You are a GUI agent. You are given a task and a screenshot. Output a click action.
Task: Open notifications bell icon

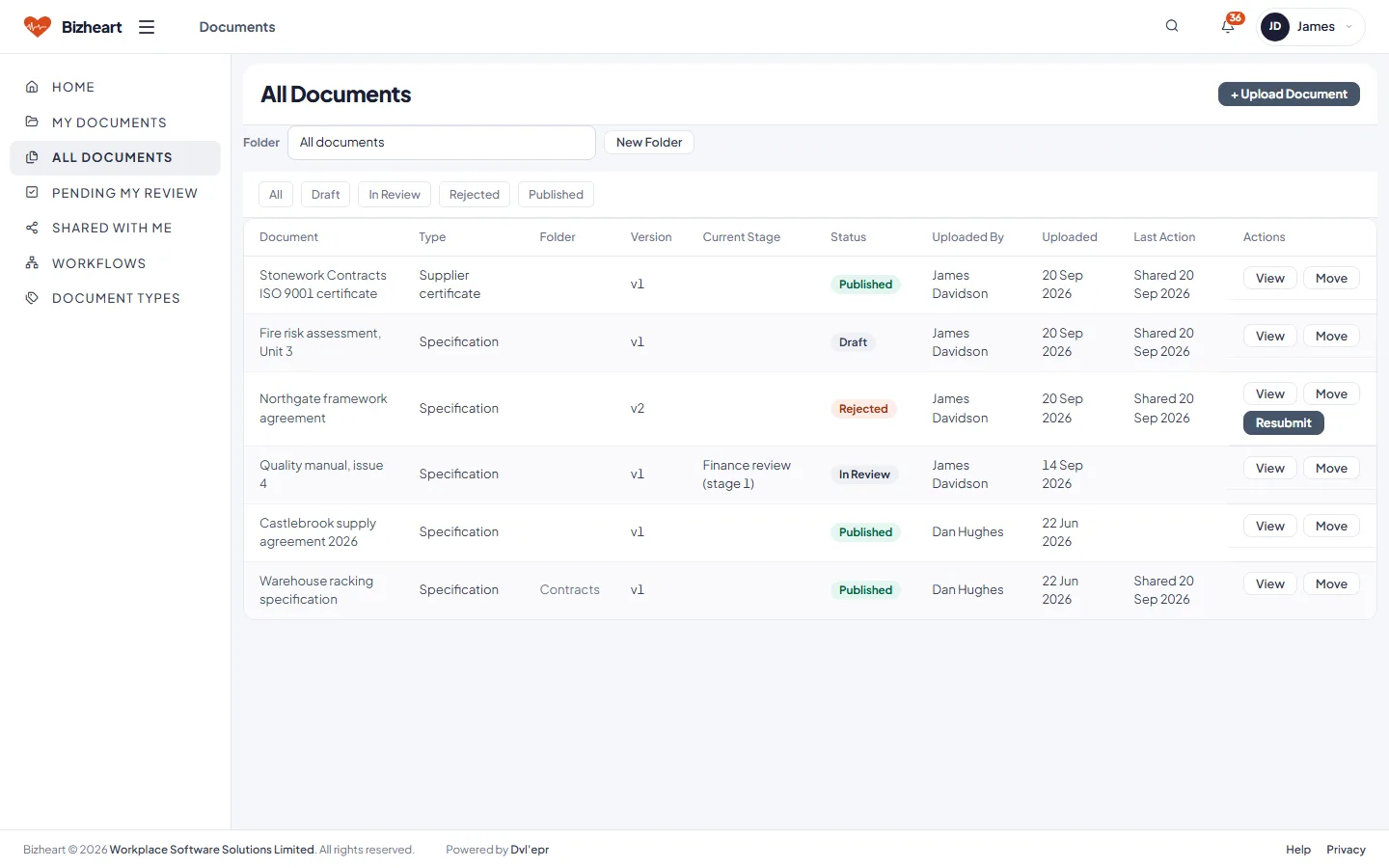pos(1228,26)
